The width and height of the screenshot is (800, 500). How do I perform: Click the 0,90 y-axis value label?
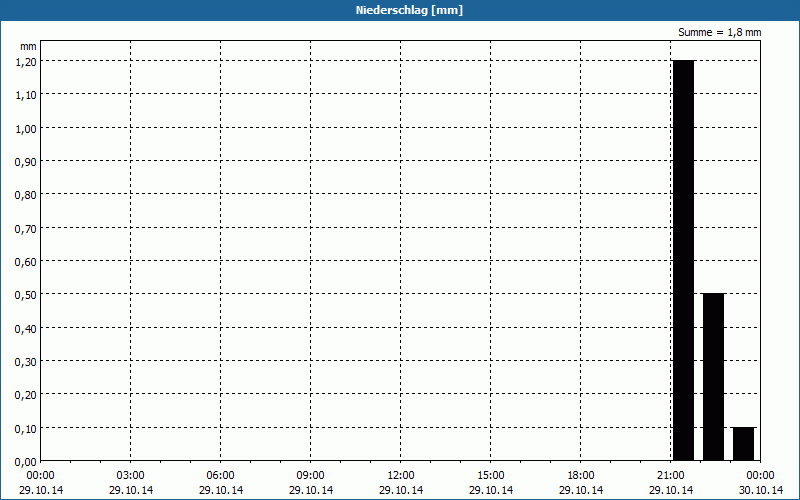26,162
